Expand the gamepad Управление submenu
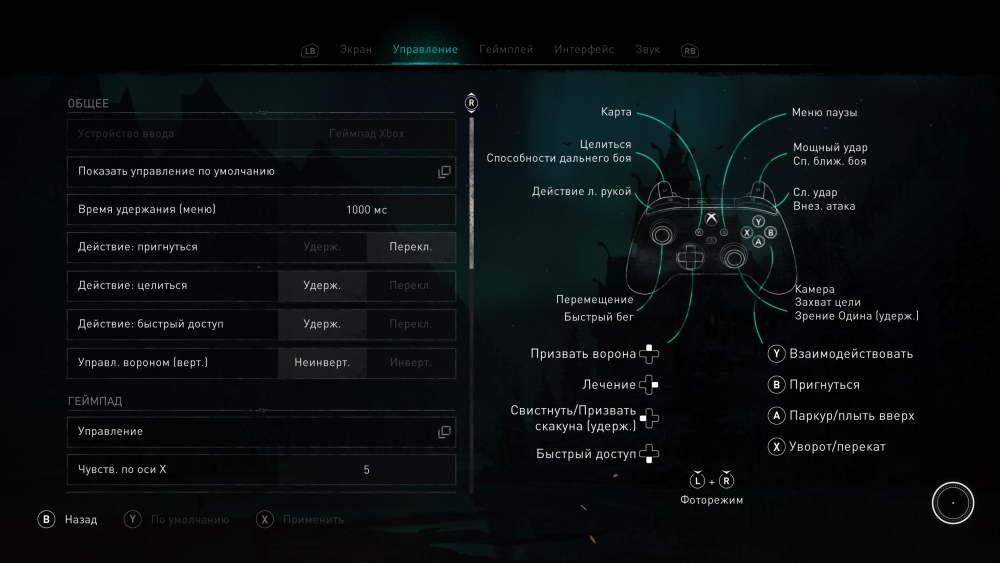This screenshot has width=1000, height=563. (261, 432)
